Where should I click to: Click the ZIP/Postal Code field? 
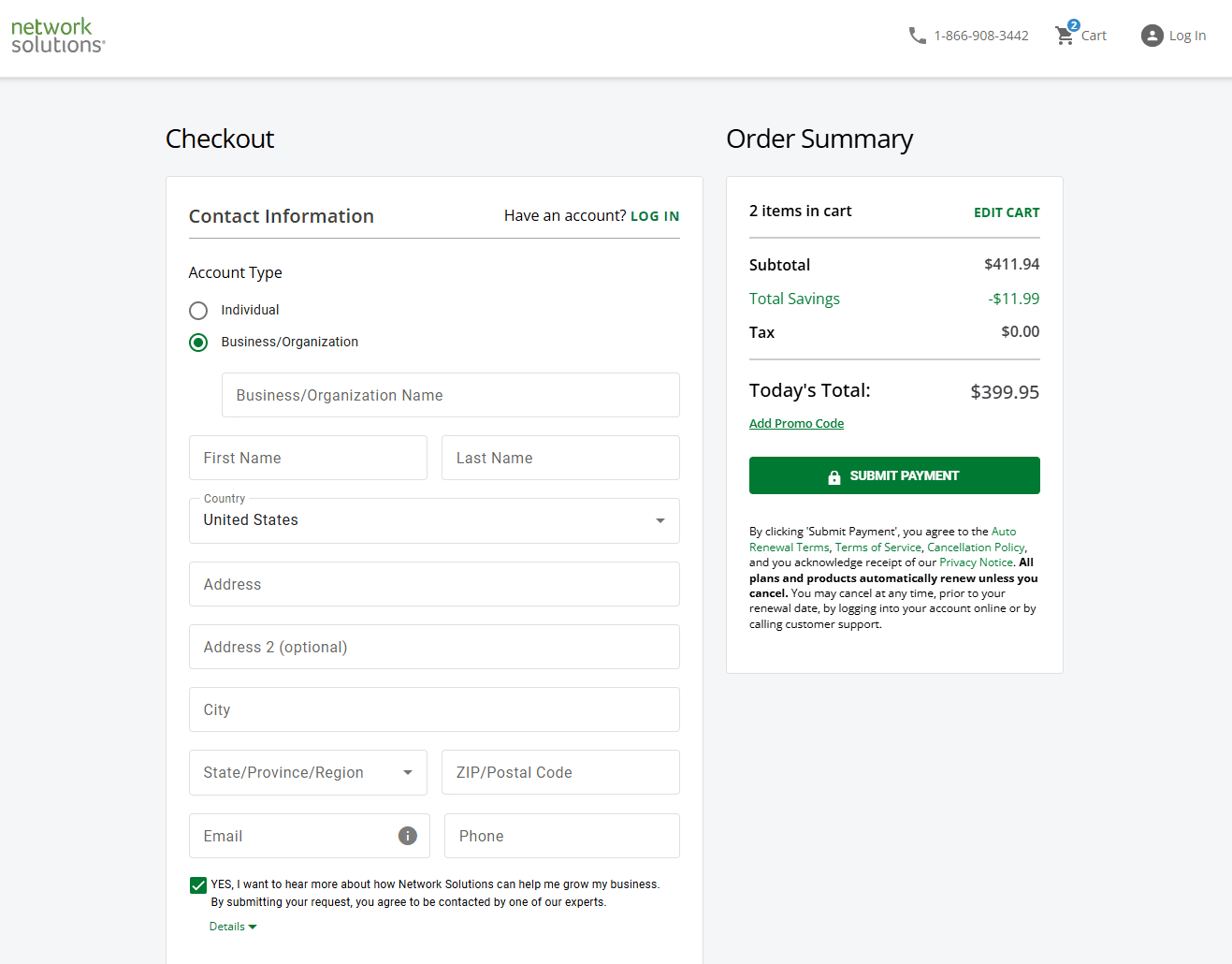(x=560, y=773)
